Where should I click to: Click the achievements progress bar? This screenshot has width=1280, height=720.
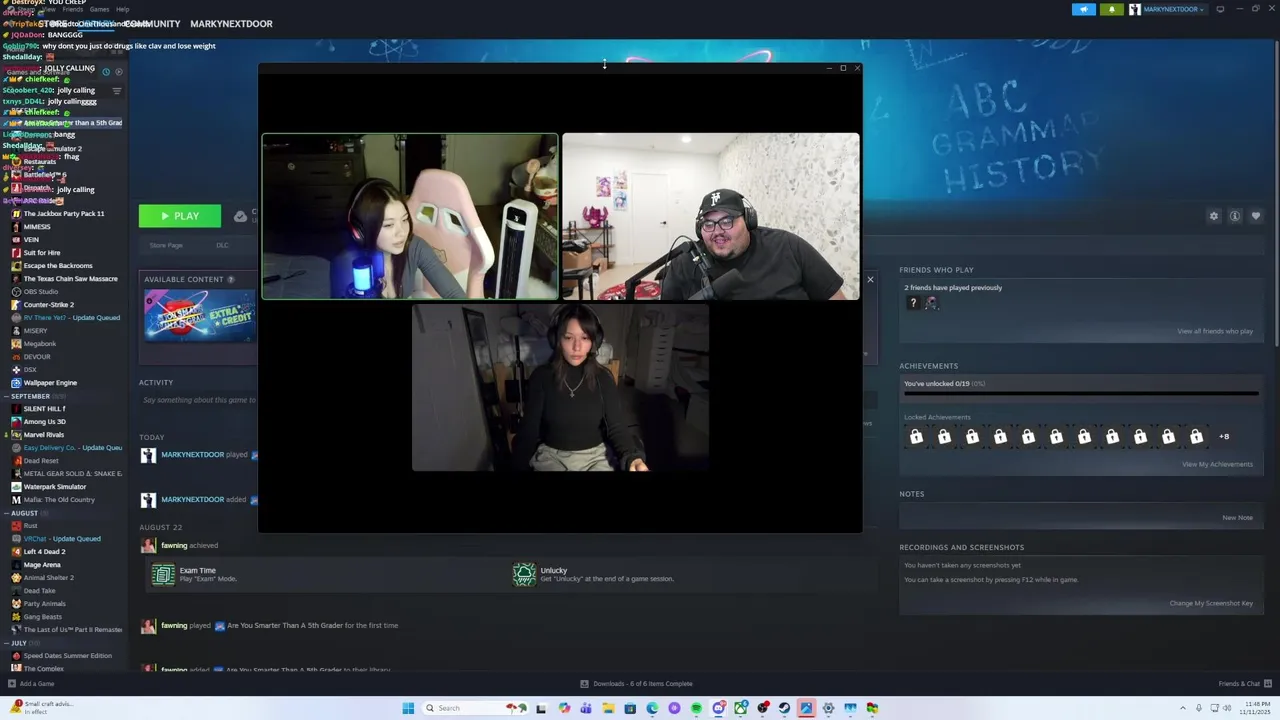point(1081,394)
